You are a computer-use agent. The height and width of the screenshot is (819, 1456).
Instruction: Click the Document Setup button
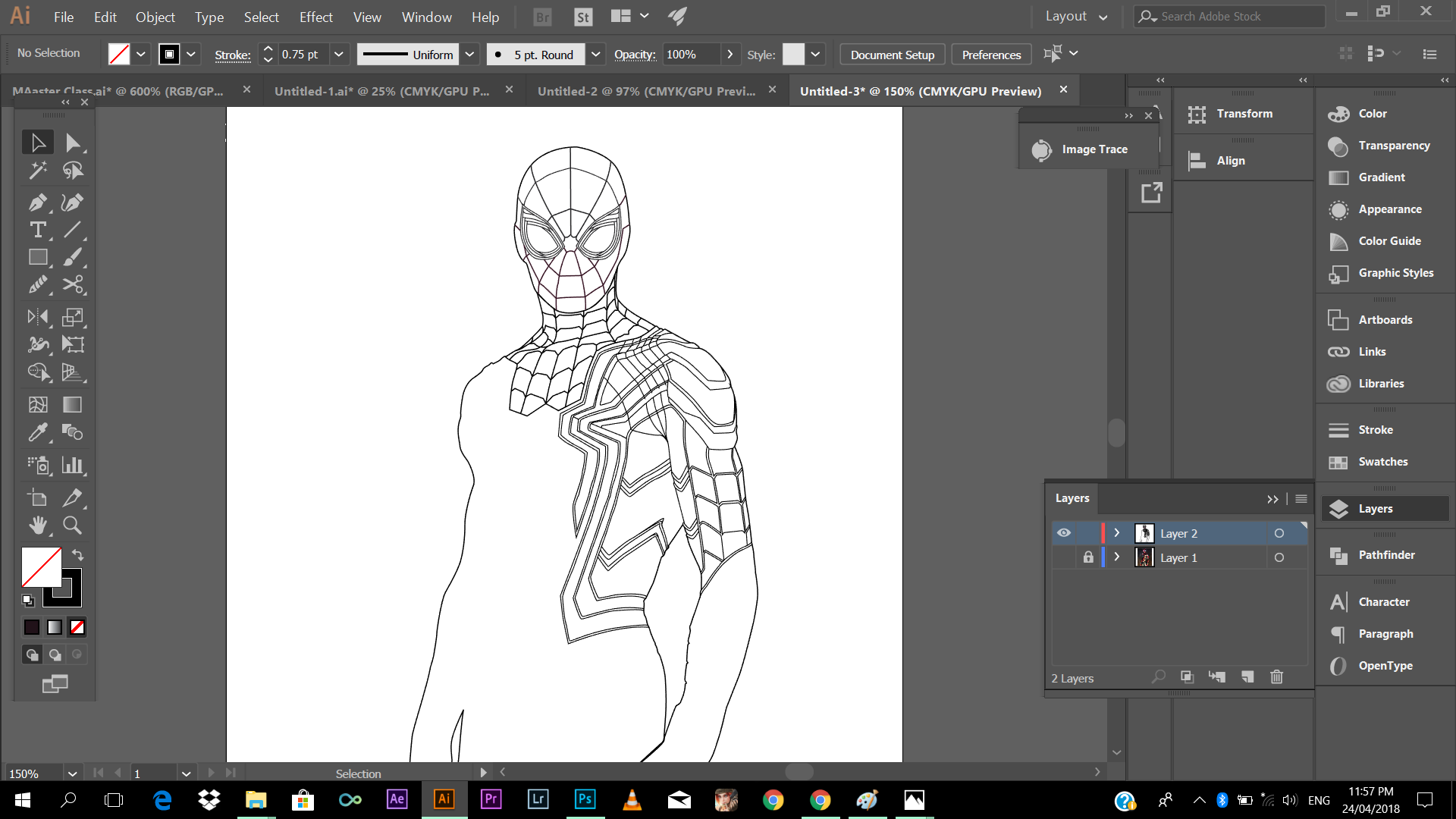tap(892, 55)
